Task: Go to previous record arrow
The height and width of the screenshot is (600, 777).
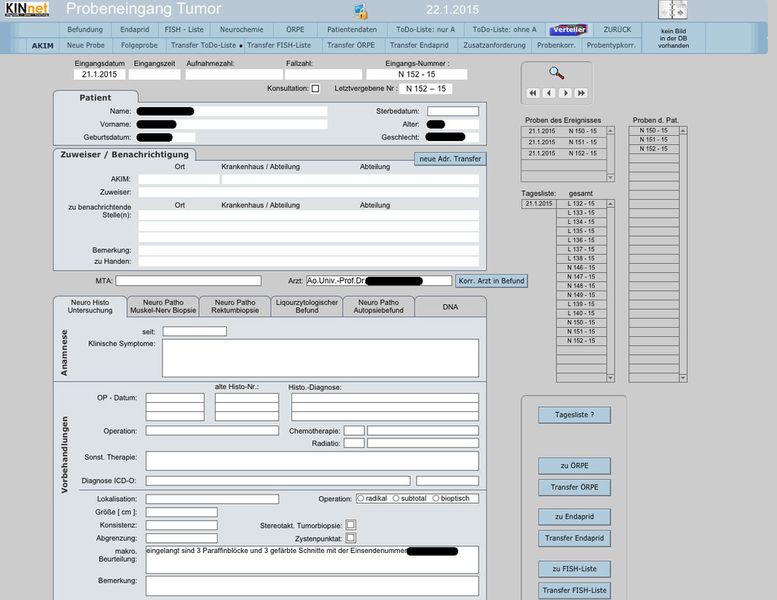Action: [x=549, y=93]
